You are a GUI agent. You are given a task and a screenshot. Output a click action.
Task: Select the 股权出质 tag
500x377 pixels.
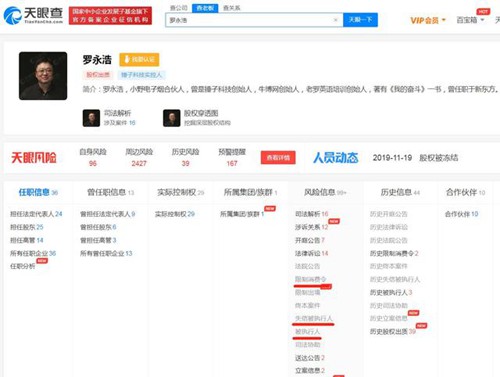click(98, 75)
